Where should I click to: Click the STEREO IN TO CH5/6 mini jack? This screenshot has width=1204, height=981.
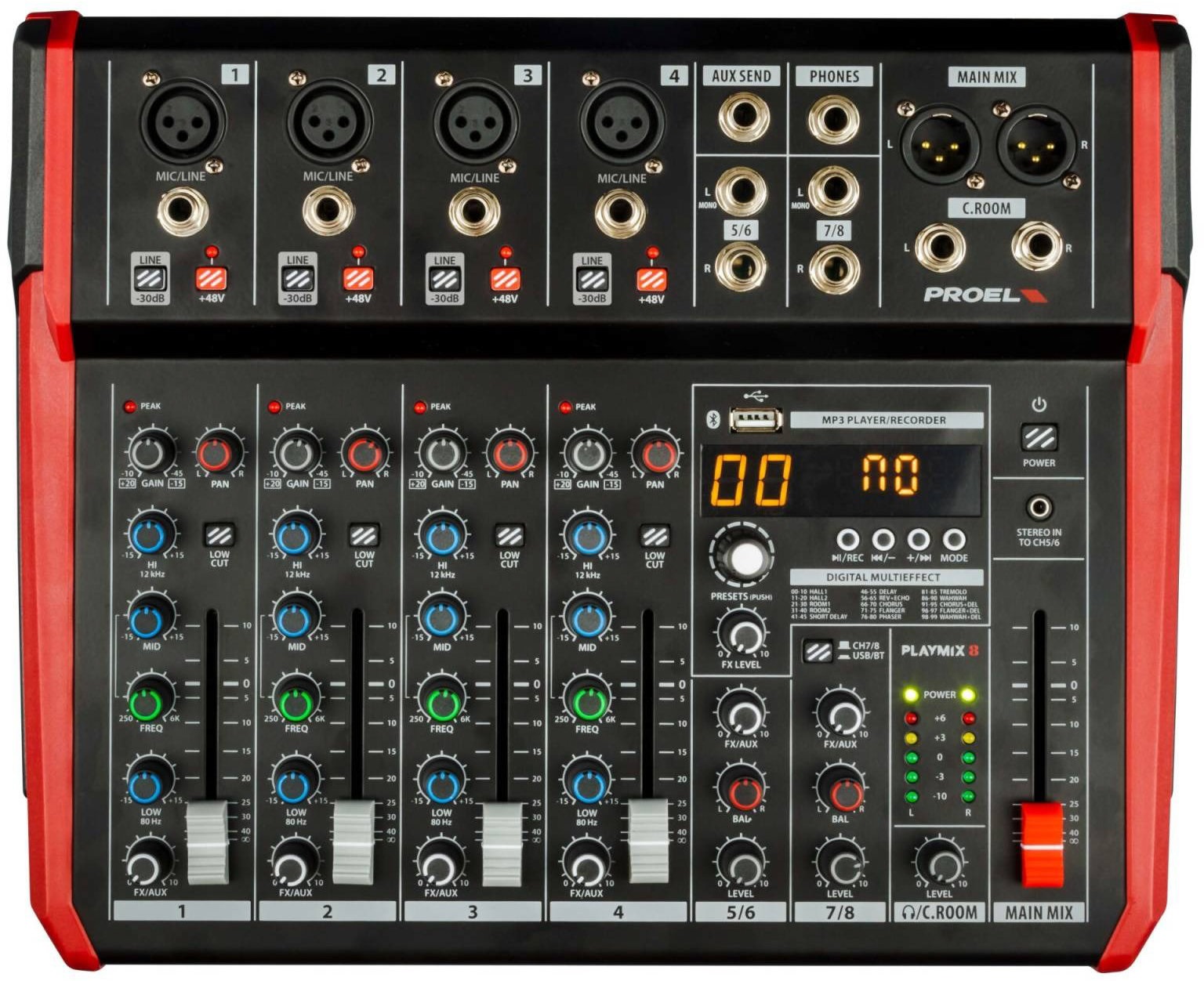[x=1039, y=508]
